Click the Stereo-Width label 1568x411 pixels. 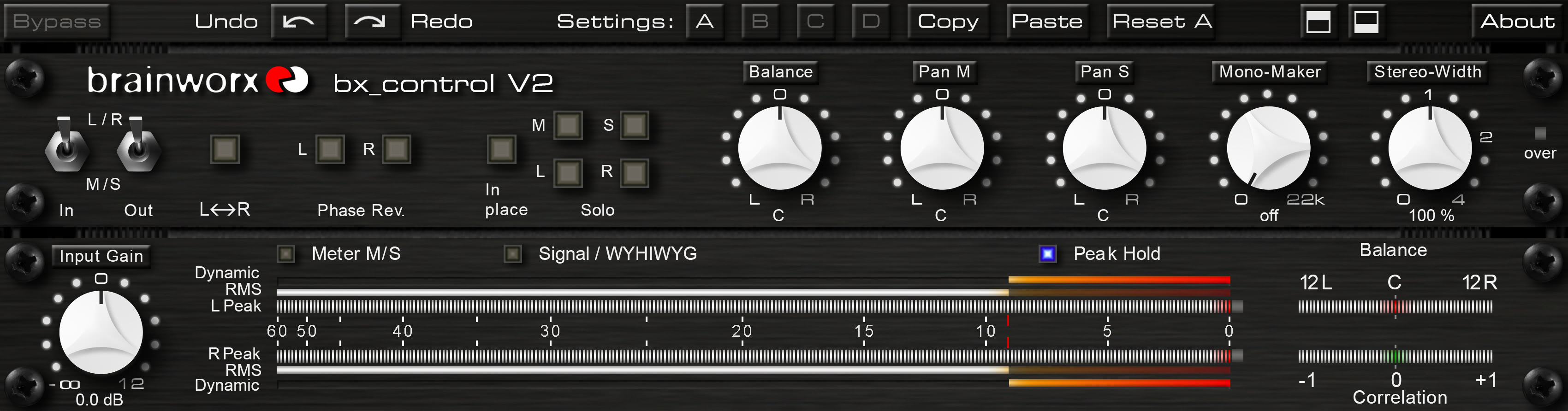(1428, 72)
